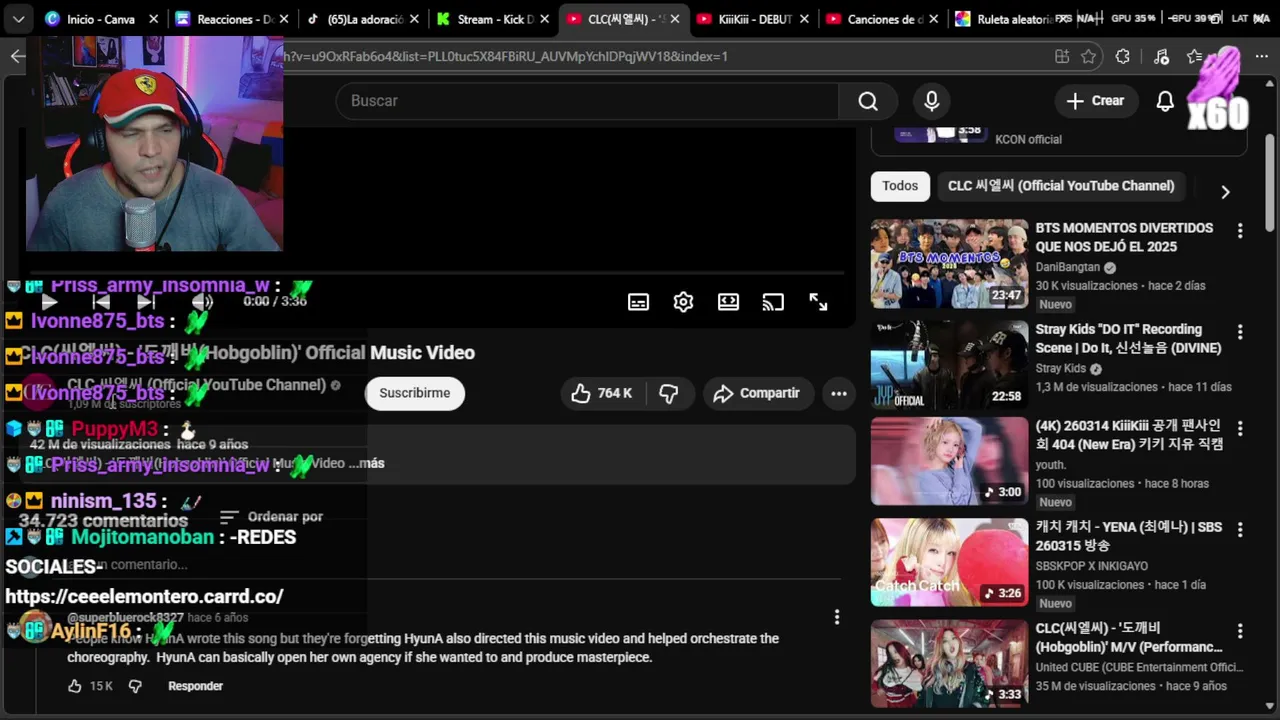Open the browser extensions puzzle icon
This screenshot has width=1280, height=720.
point(1123,57)
